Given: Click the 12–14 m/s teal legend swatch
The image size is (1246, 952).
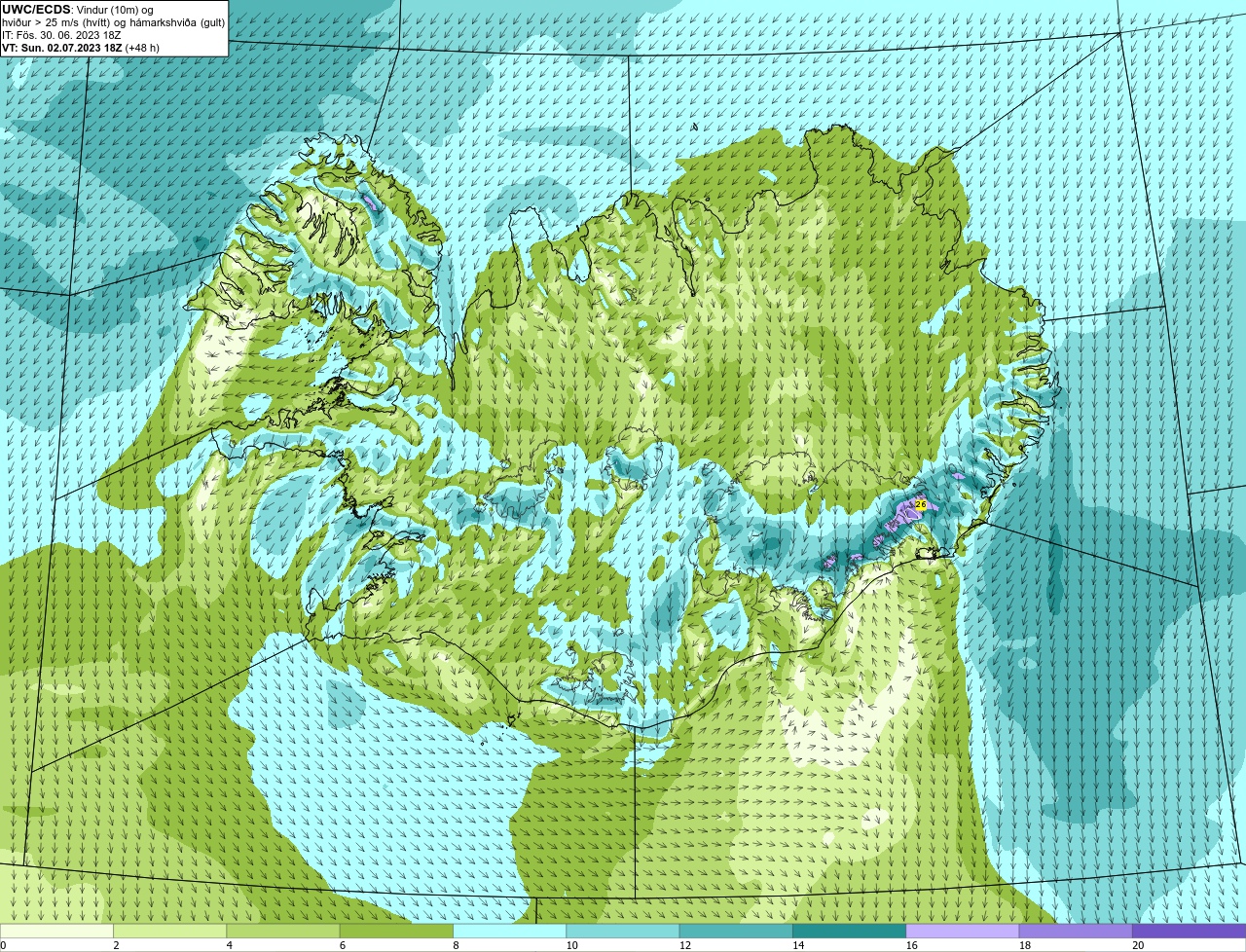Looking at the screenshot, I should tap(736, 931).
